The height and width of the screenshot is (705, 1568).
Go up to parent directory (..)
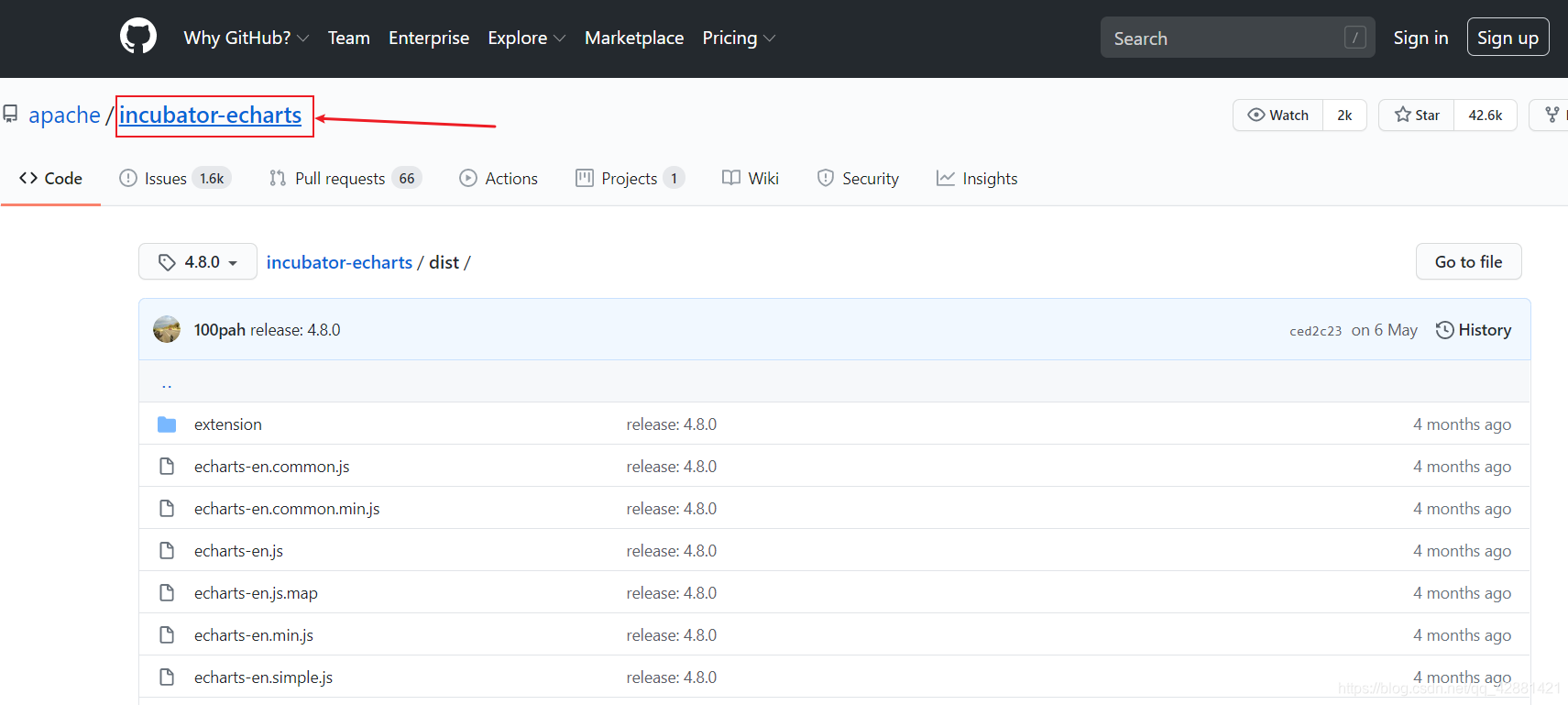pyautogui.click(x=167, y=383)
